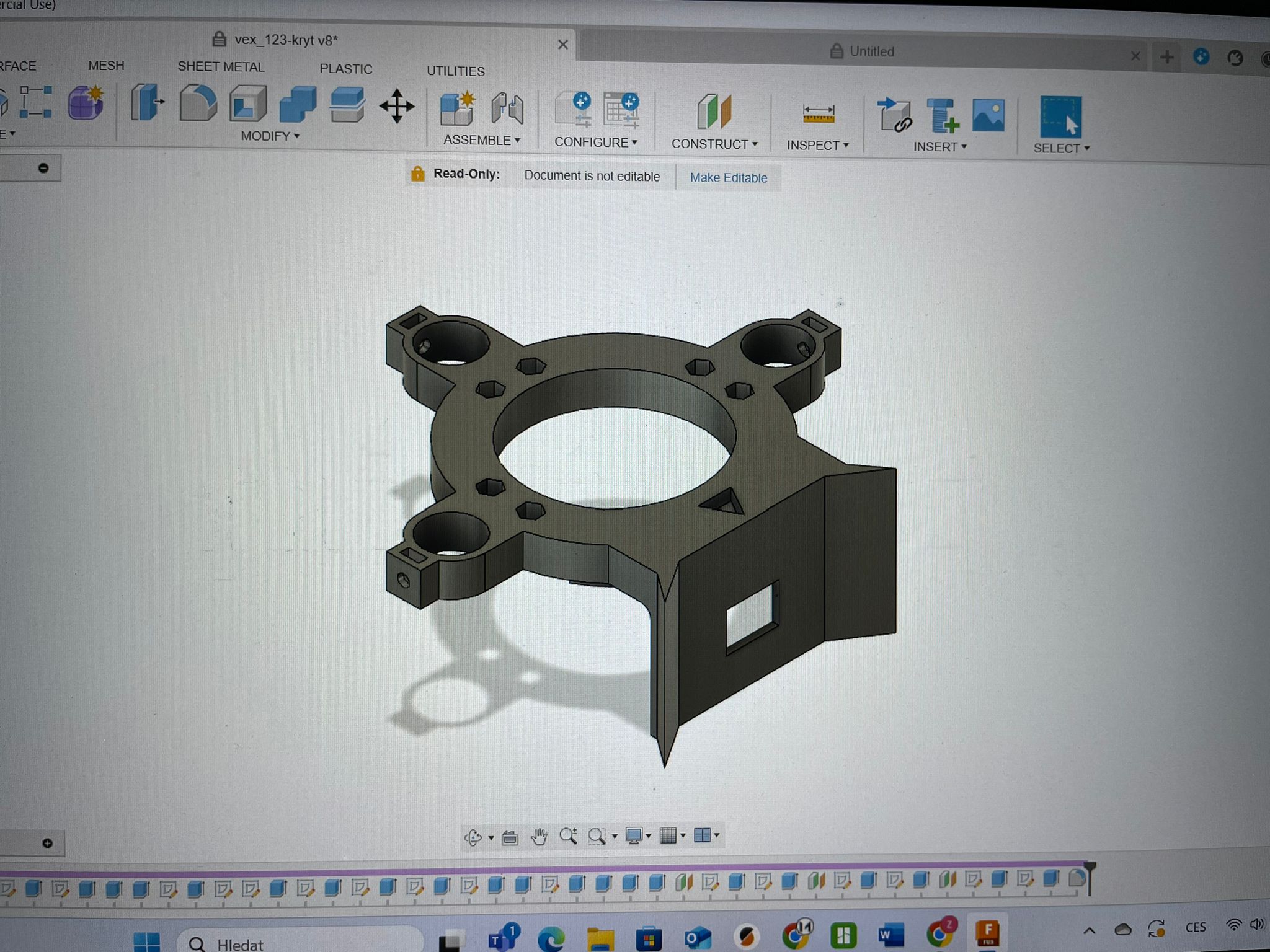1270x952 pixels.
Task: Open the MODIFY dropdown menu
Action: click(x=270, y=136)
